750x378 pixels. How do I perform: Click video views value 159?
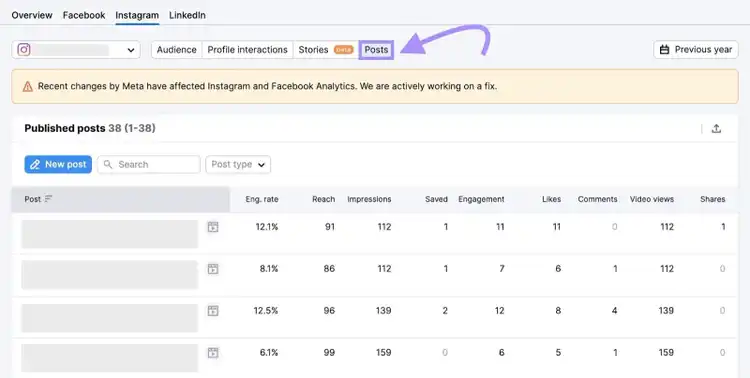(666, 353)
